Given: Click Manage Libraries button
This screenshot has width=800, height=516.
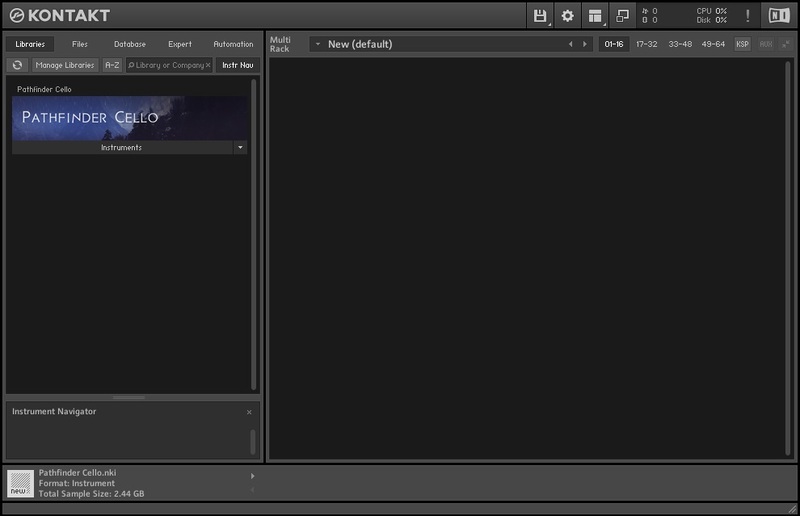Looking at the screenshot, I should (65, 65).
